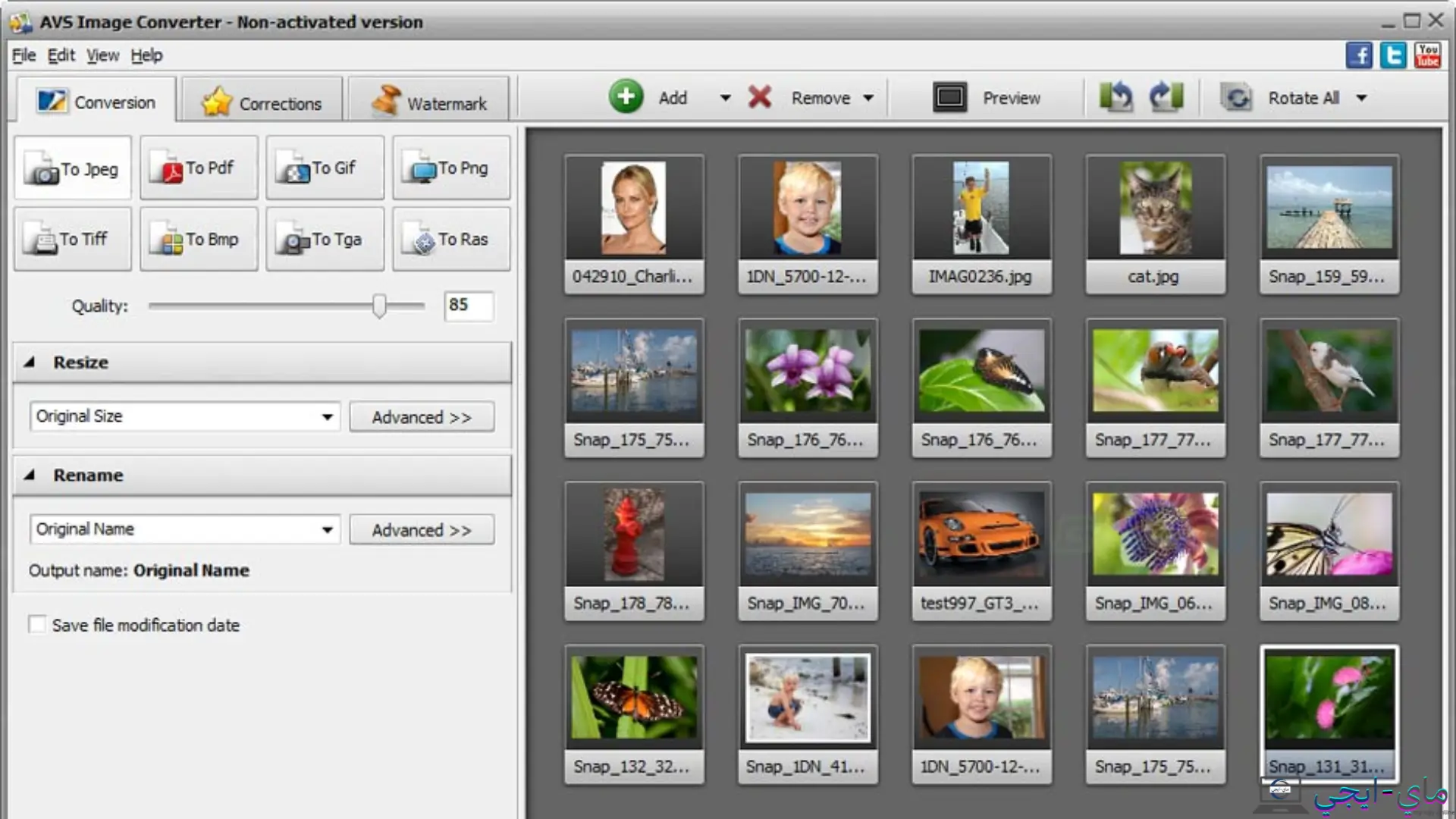The height and width of the screenshot is (819, 1456).
Task: Rotate image counterclockwise with left arrow icon
Action: [x=1116, y=97]
